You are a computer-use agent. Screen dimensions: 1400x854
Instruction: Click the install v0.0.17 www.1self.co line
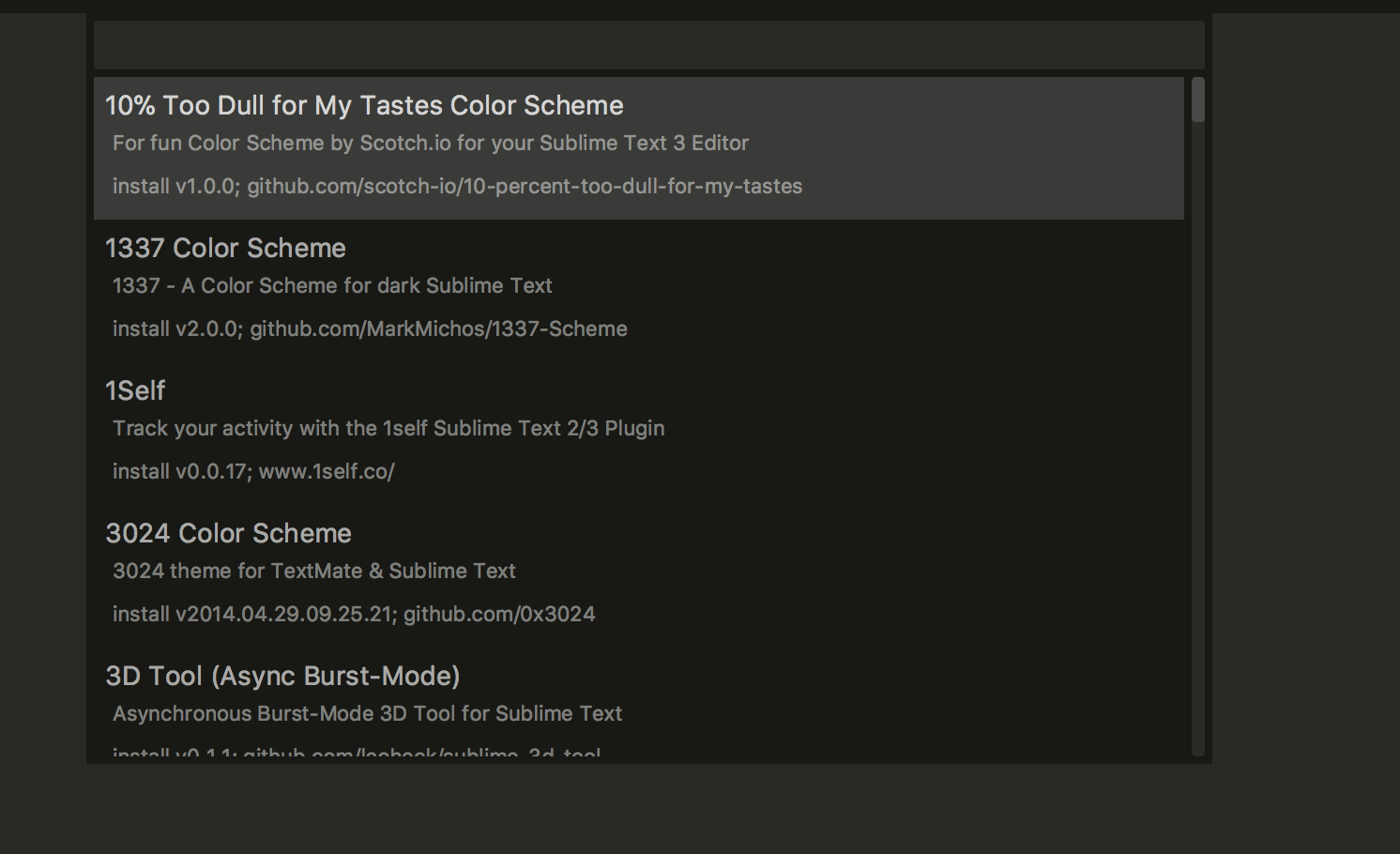253,472
